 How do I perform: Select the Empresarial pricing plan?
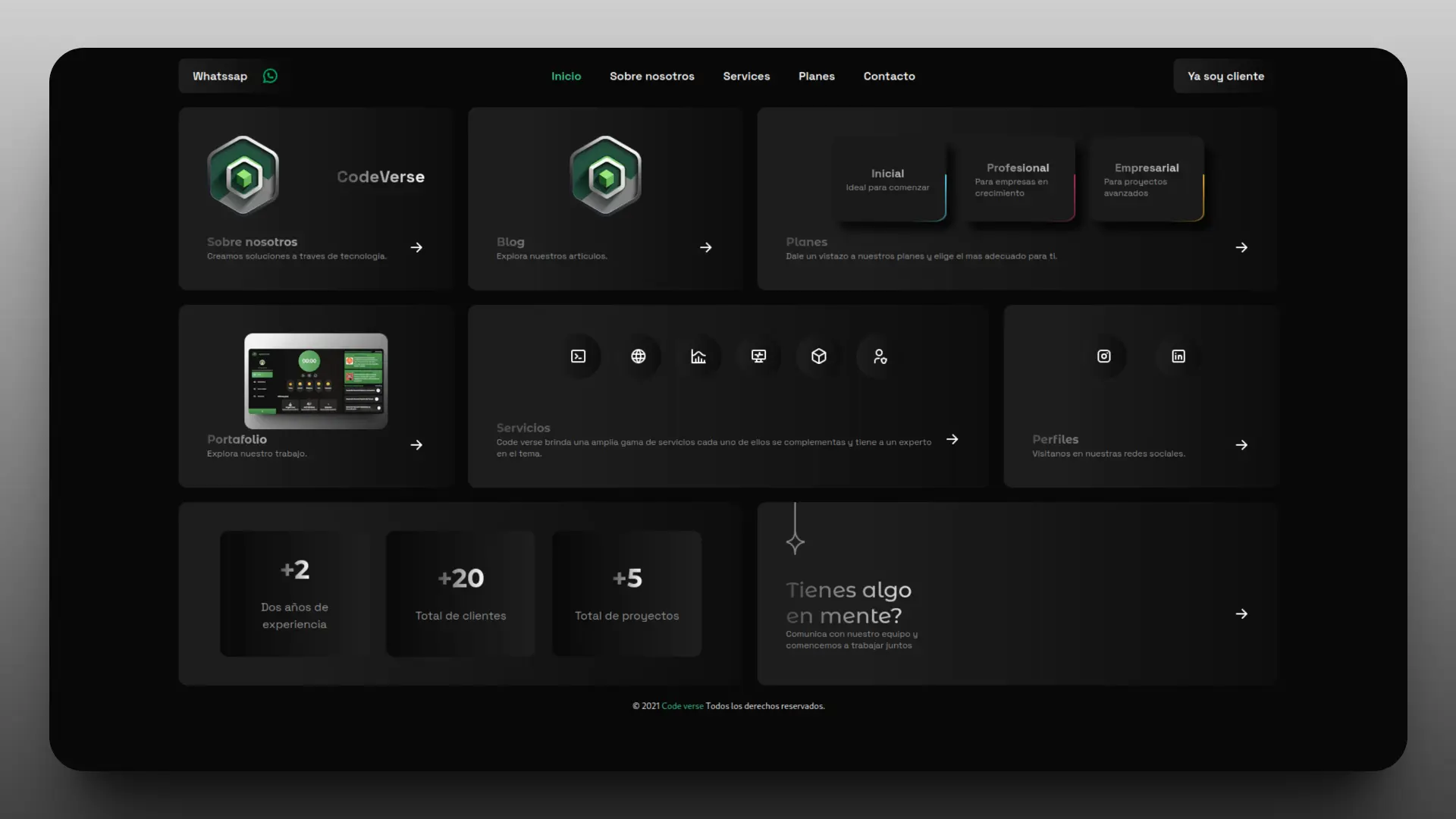(1146, 178)
